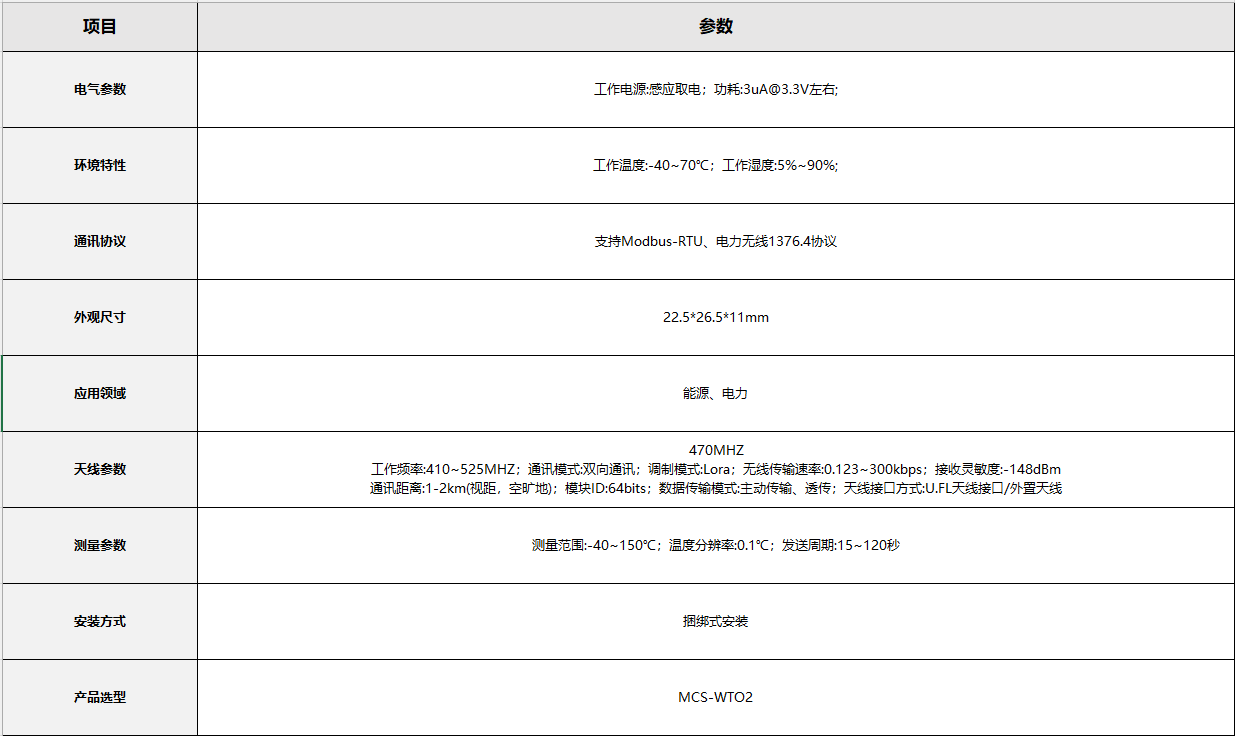Click the 环境特性 row label
This screenshot has height=736, width=1235.
tap(100, 165)
